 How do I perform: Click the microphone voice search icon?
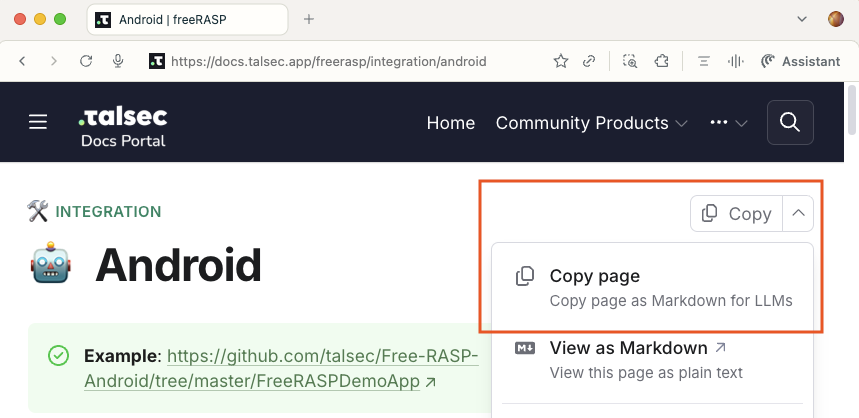pos(118,61)
